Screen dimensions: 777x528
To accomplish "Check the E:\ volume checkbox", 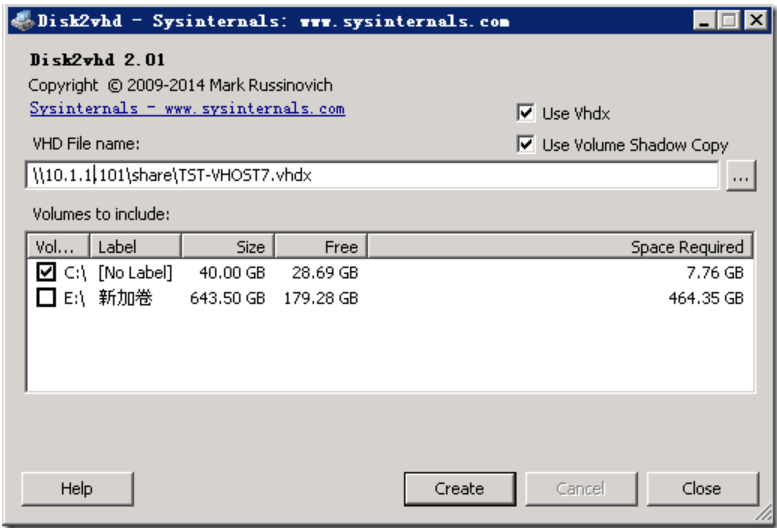I will tap(46, 298).
